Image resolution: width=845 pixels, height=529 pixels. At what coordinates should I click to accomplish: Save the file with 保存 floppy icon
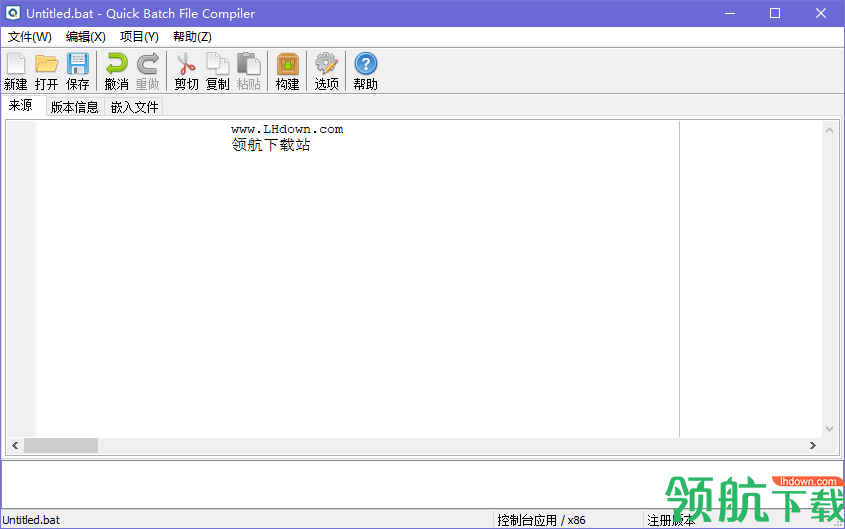click(x=78, y=71)
